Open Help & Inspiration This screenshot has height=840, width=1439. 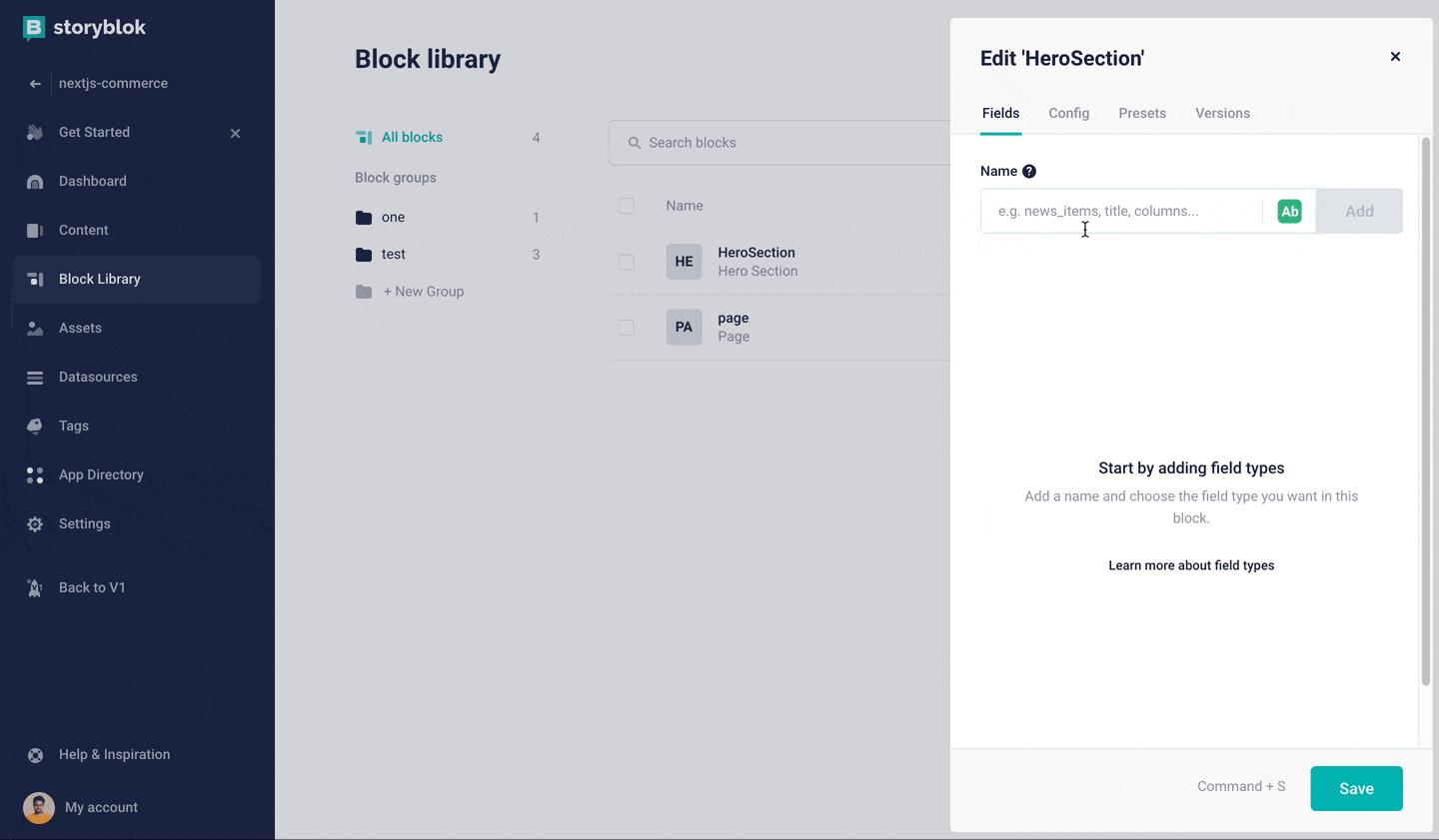114,755
